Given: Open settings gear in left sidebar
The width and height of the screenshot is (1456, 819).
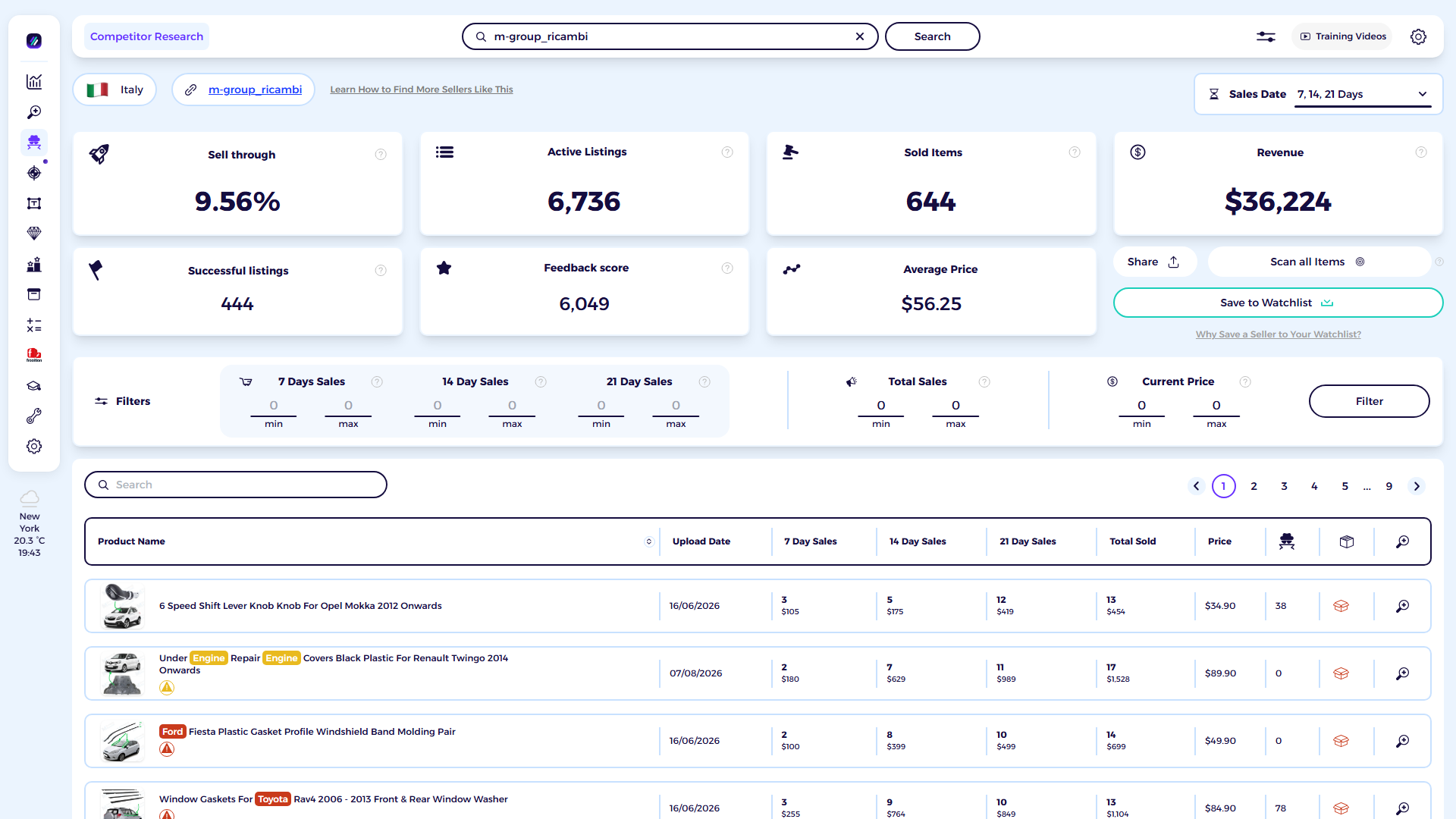Looking at the screenshot, I should coord(34,446).
